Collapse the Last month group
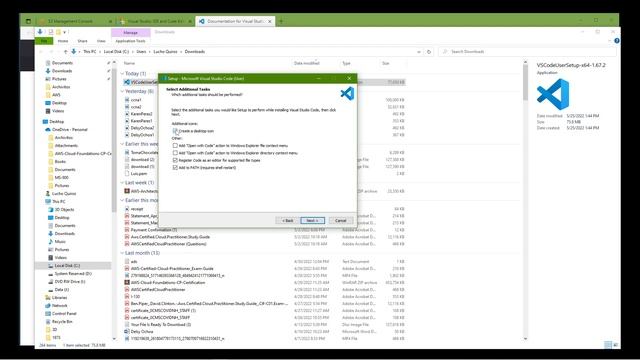Image resolution: width=640 pixels, height=360 pixels. click(x=122, y=253)
